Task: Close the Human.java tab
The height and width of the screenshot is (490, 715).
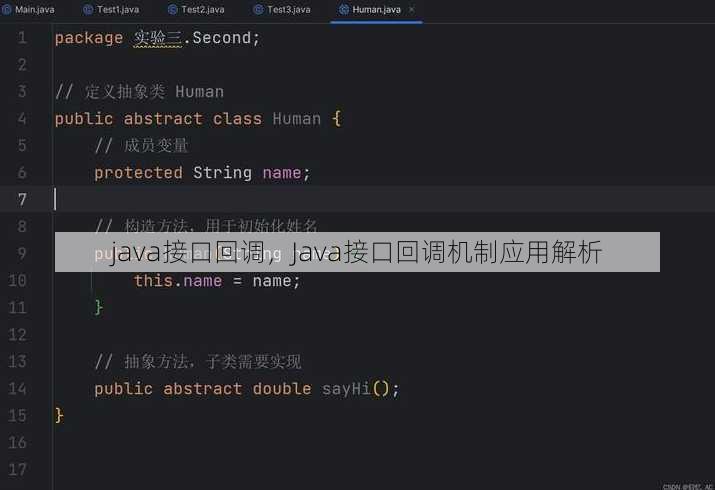Action: (x=412, y=9)
